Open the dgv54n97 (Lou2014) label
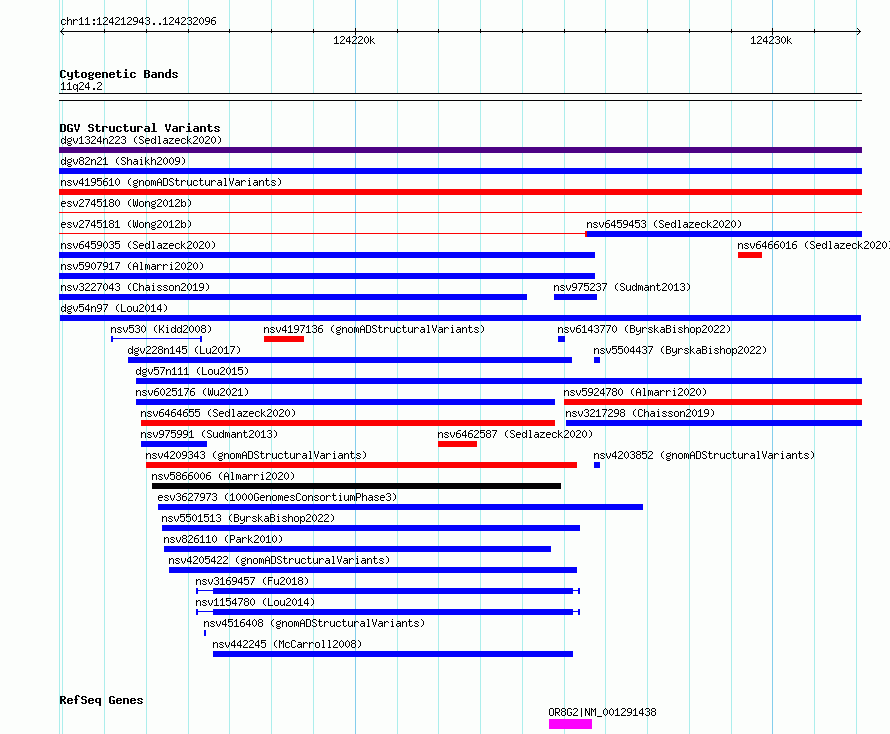890x734 pixels. click(114, 308)
